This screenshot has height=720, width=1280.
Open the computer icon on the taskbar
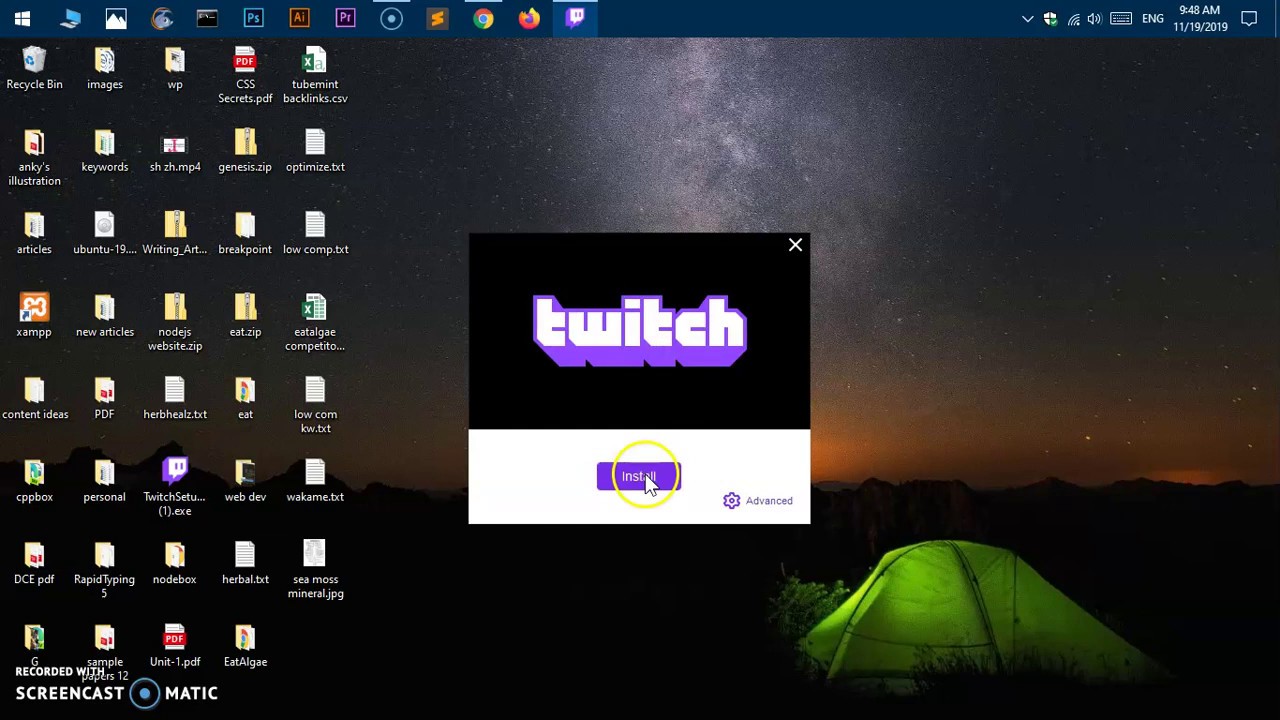tap(69, 18)
